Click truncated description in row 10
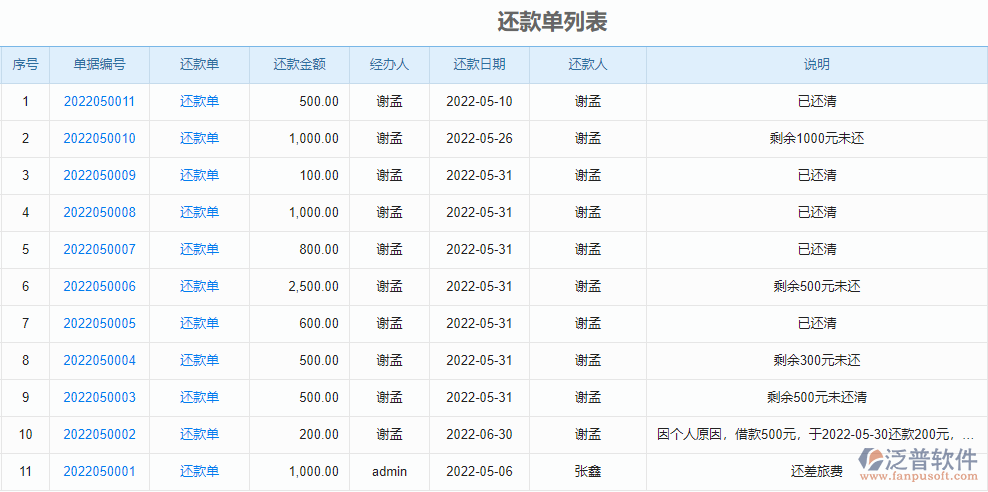Image resolution: width=988 pixels, height=492 pixels. (815, 434)
